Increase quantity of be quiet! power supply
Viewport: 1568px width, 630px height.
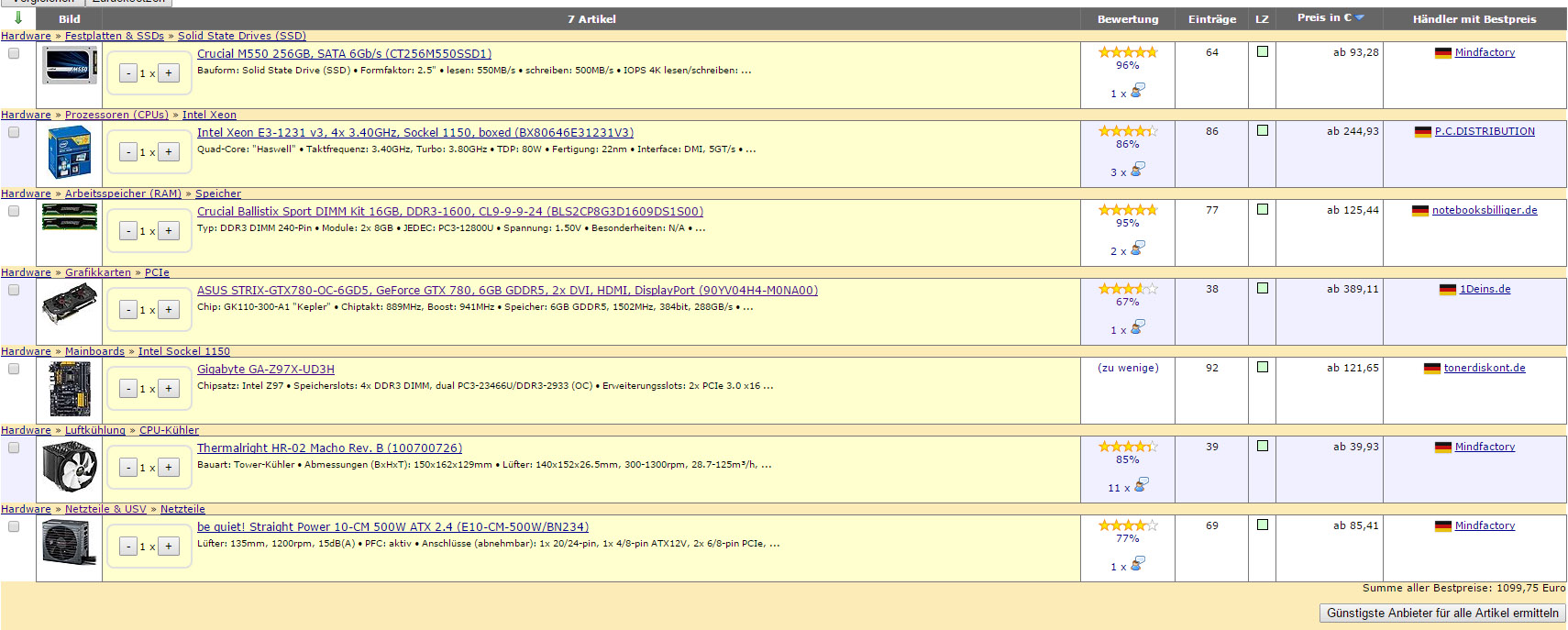pos(169,547)
